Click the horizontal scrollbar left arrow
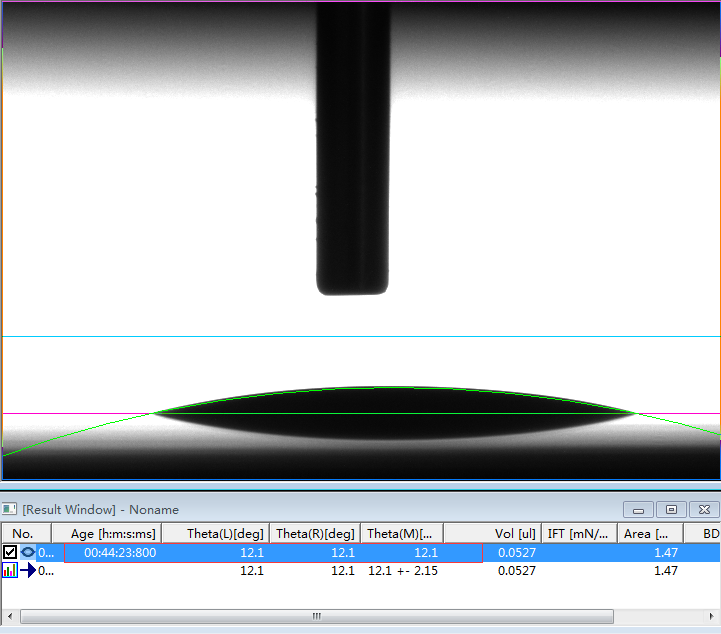721x634 pixels. (x=10, y=616)
